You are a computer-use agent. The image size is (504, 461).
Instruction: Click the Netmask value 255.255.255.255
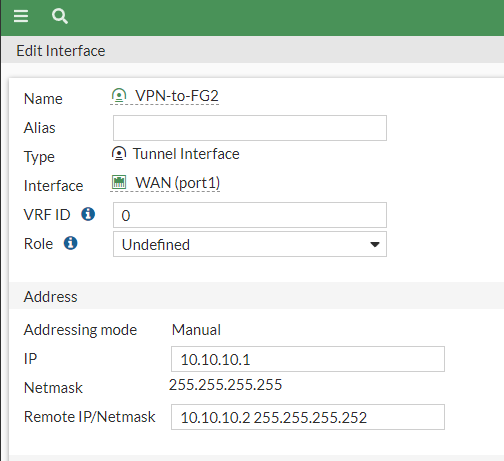225,385
